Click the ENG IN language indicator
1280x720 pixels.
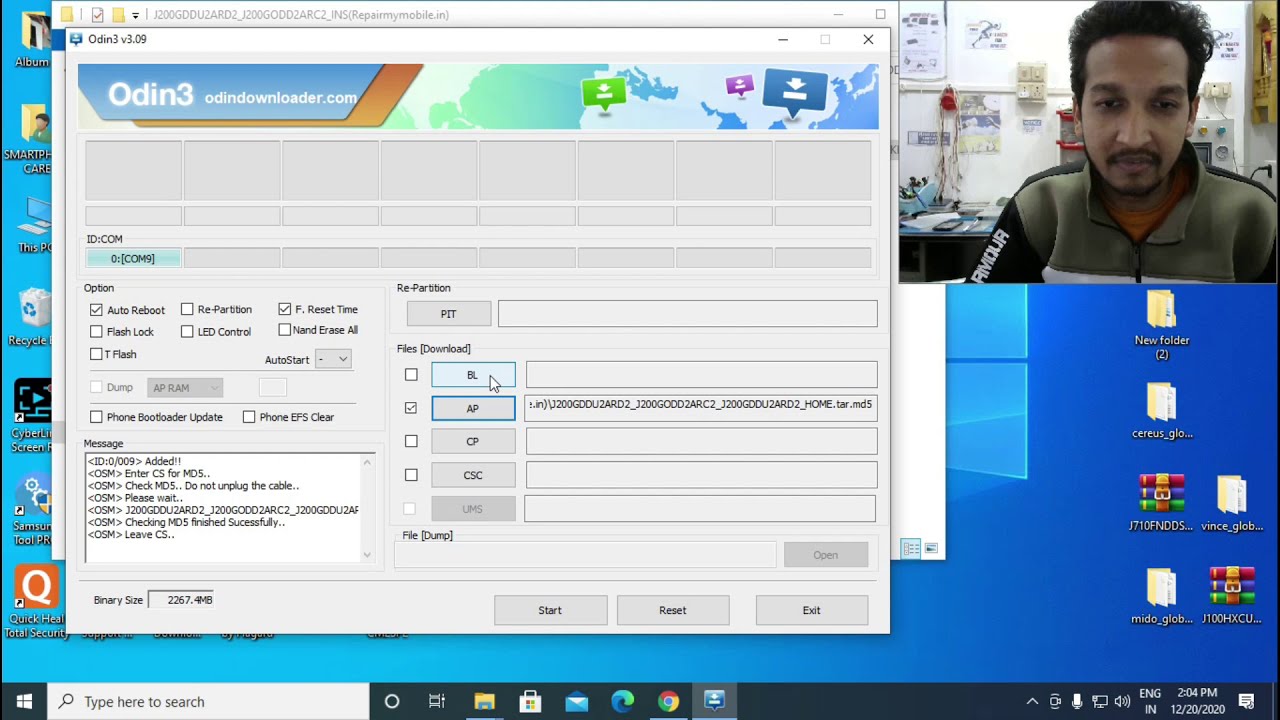coord(1150,701)
